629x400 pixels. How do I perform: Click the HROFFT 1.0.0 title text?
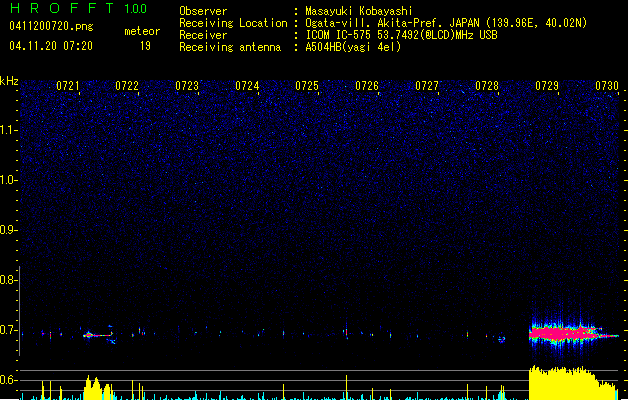(78, 8)
